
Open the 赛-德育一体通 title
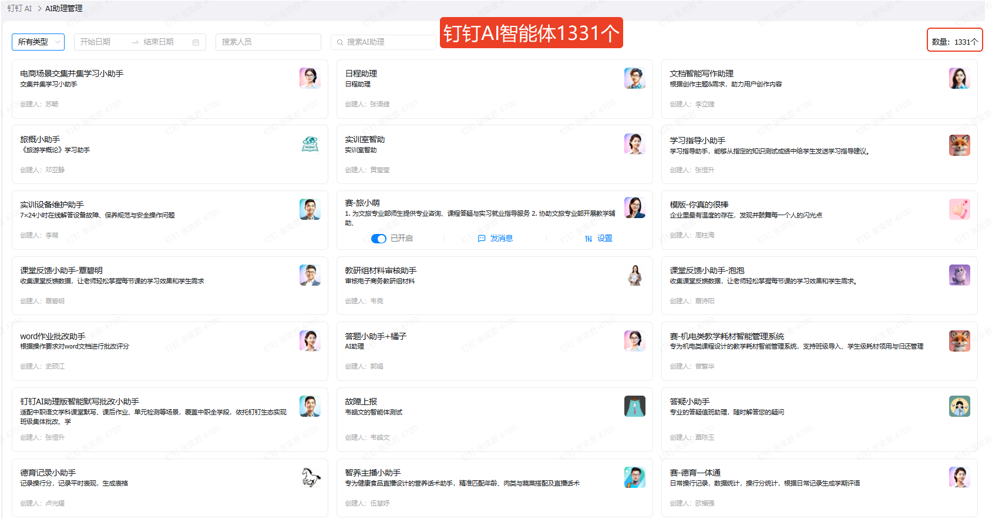(x=695, y=473)
